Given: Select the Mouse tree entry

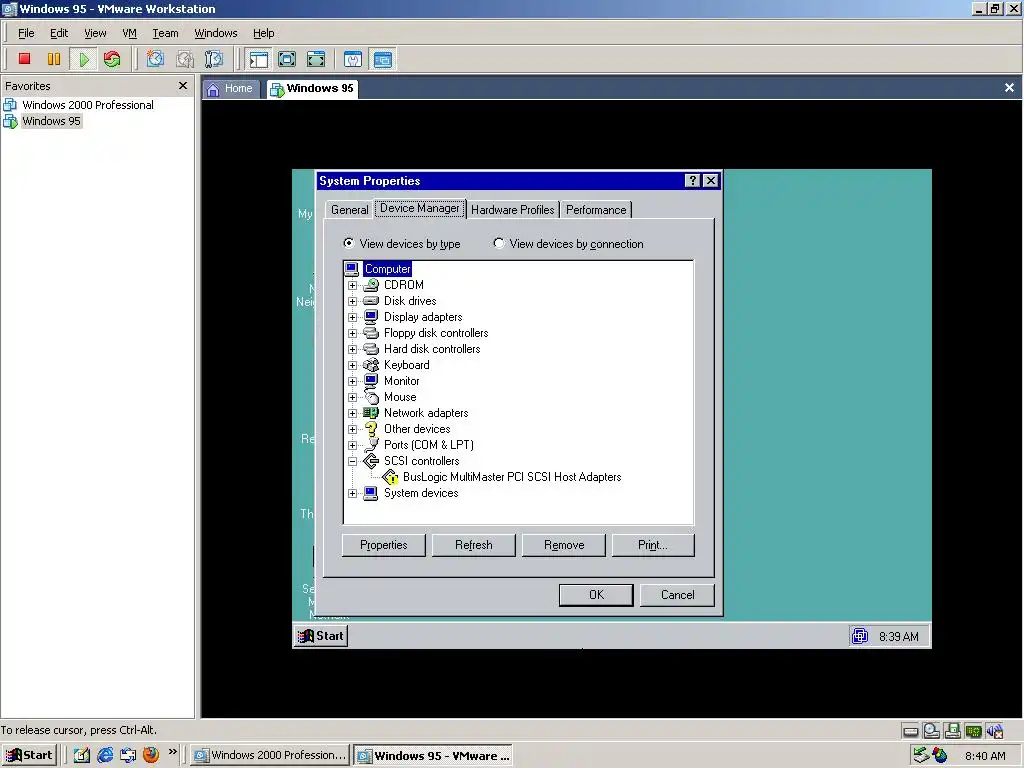Looking at the screenshot, I should pyautogui.click(x=400, y=397).
